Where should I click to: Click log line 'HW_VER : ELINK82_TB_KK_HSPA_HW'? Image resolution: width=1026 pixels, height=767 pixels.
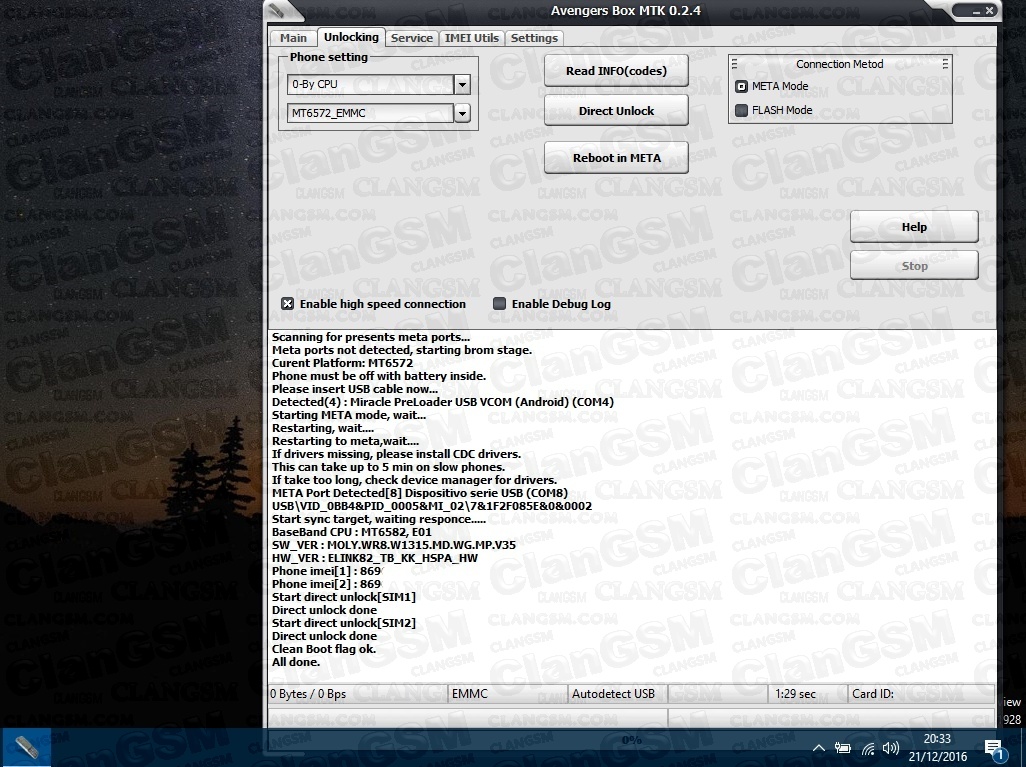[375, 558]
